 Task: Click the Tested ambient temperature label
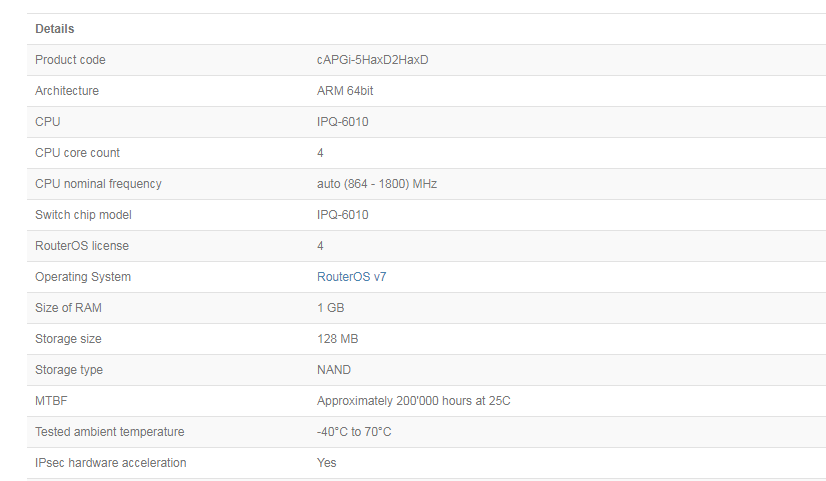[x=109, y=432]
